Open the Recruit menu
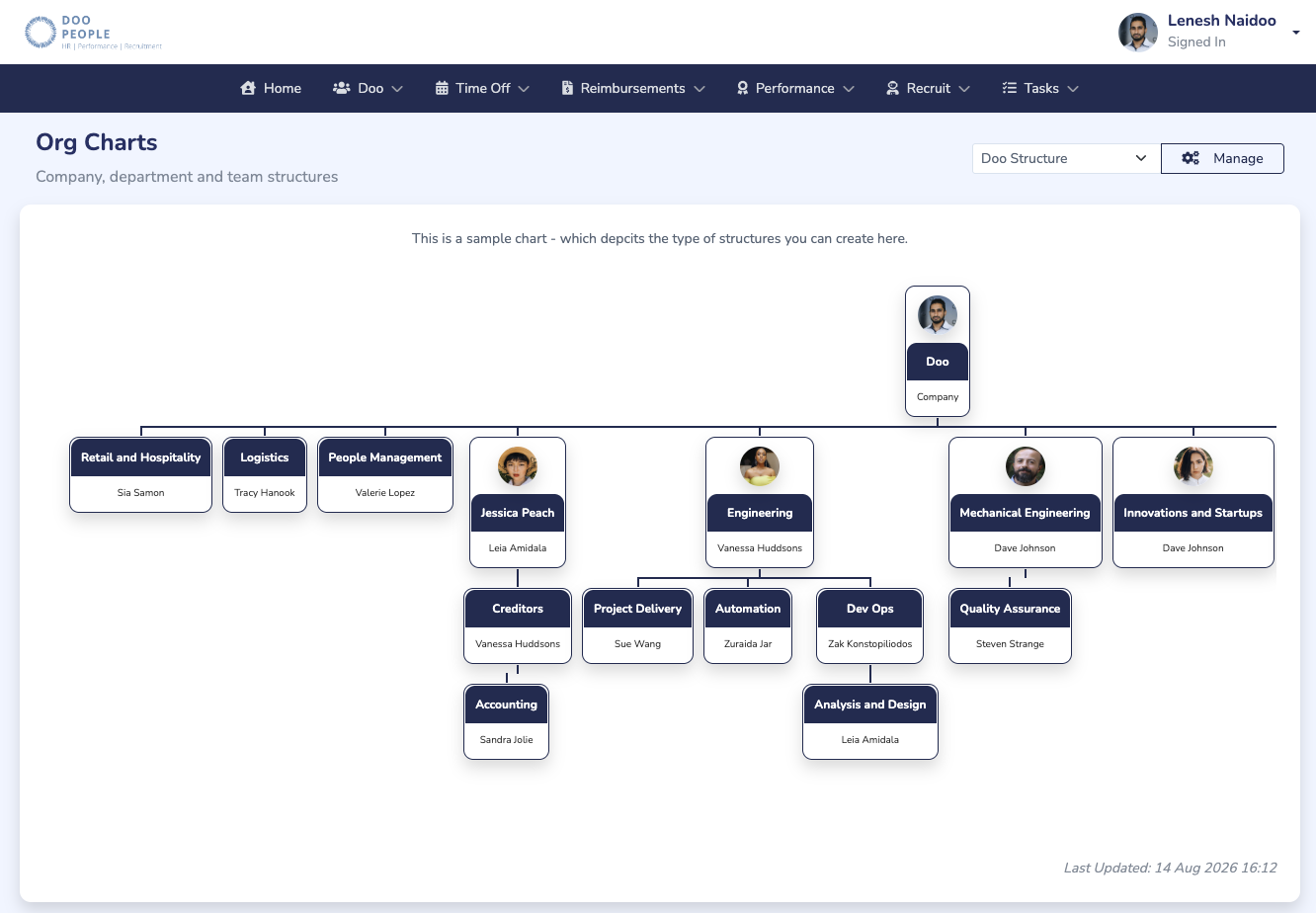This screenshot has height=913, width=1316. [x=929, y=88]
